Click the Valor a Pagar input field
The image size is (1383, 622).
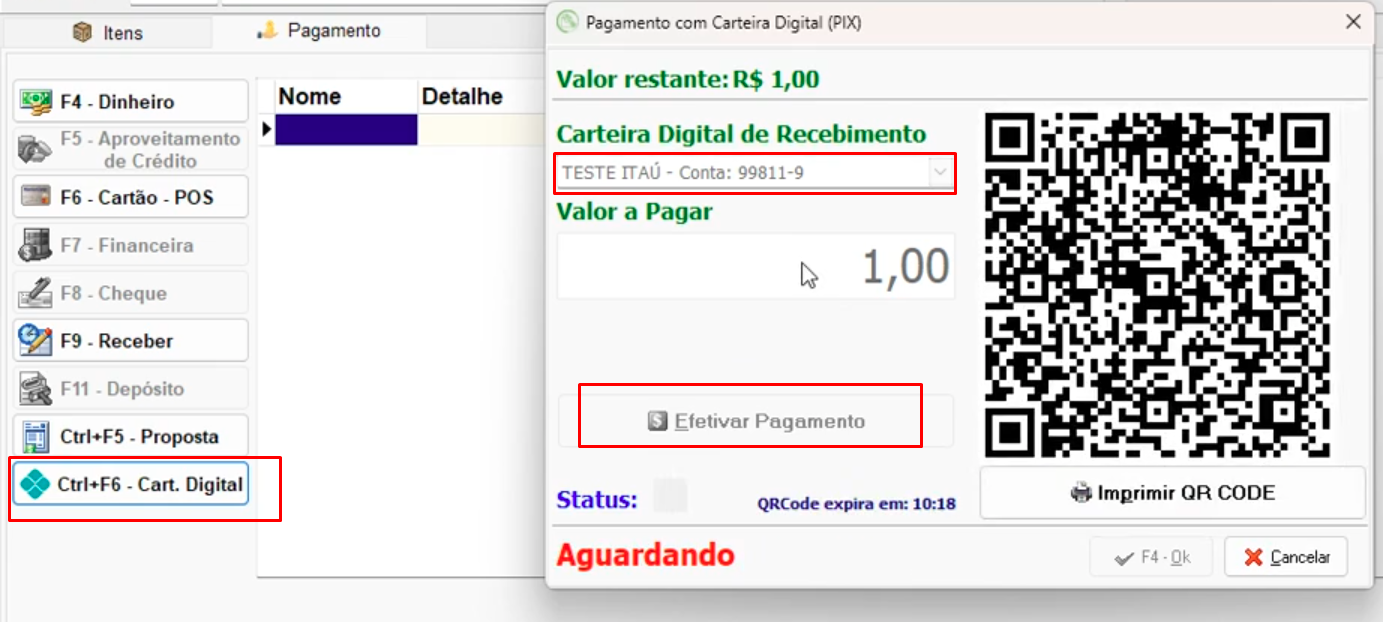[x=755, y=266]
